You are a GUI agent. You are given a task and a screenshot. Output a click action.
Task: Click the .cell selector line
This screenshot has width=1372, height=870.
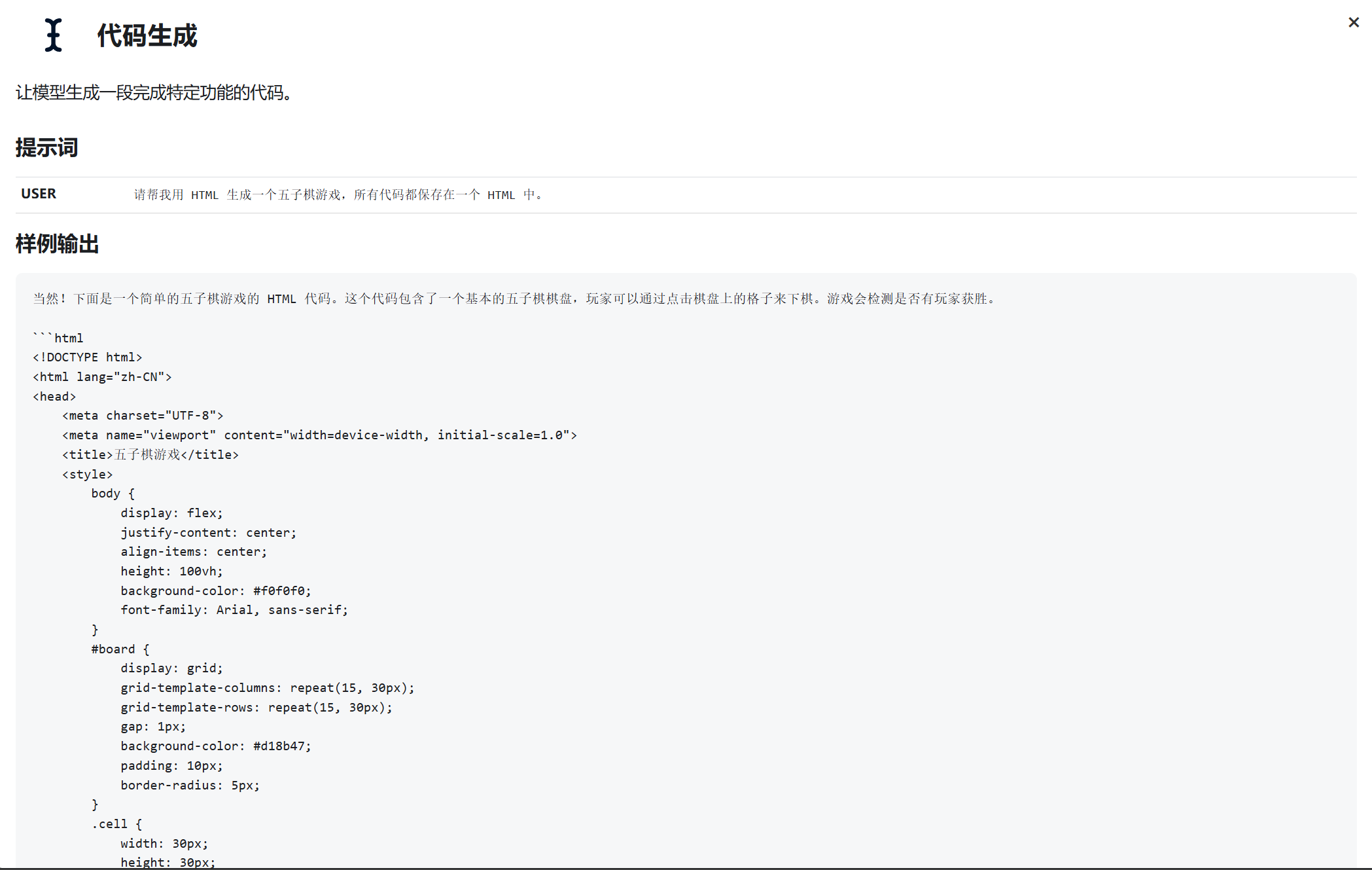[116, 824]
